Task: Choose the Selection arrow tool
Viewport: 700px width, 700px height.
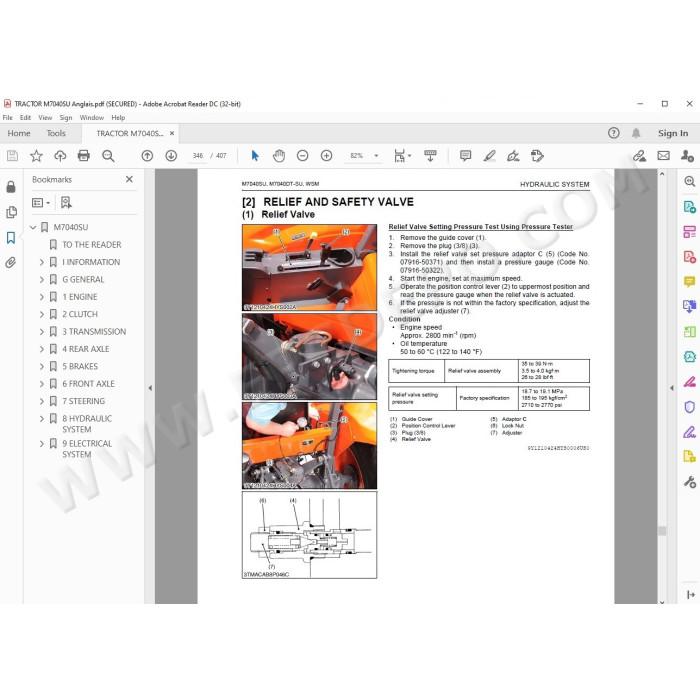Action: 255,156
